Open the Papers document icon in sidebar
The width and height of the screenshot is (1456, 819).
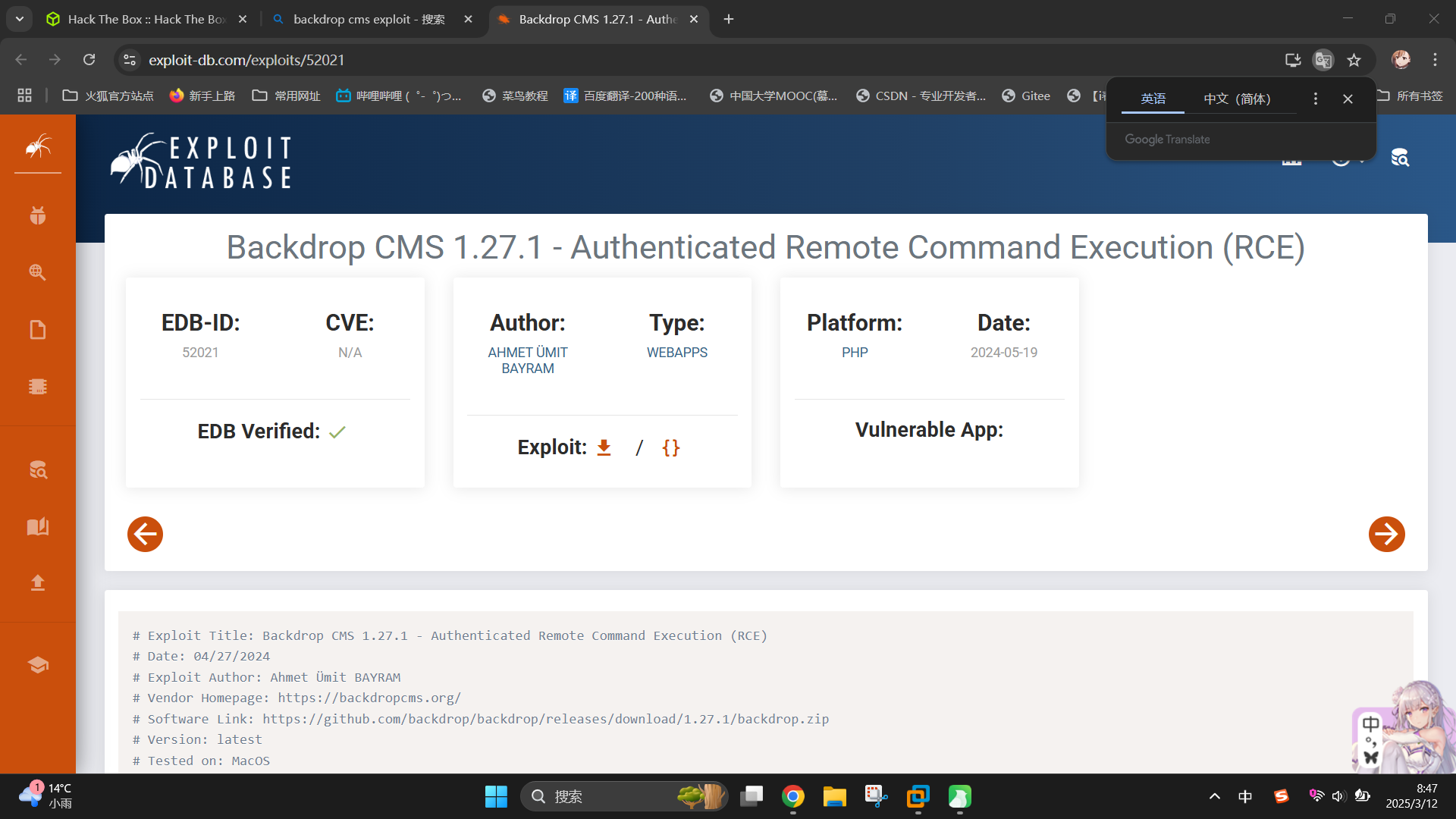coord(38,330)
